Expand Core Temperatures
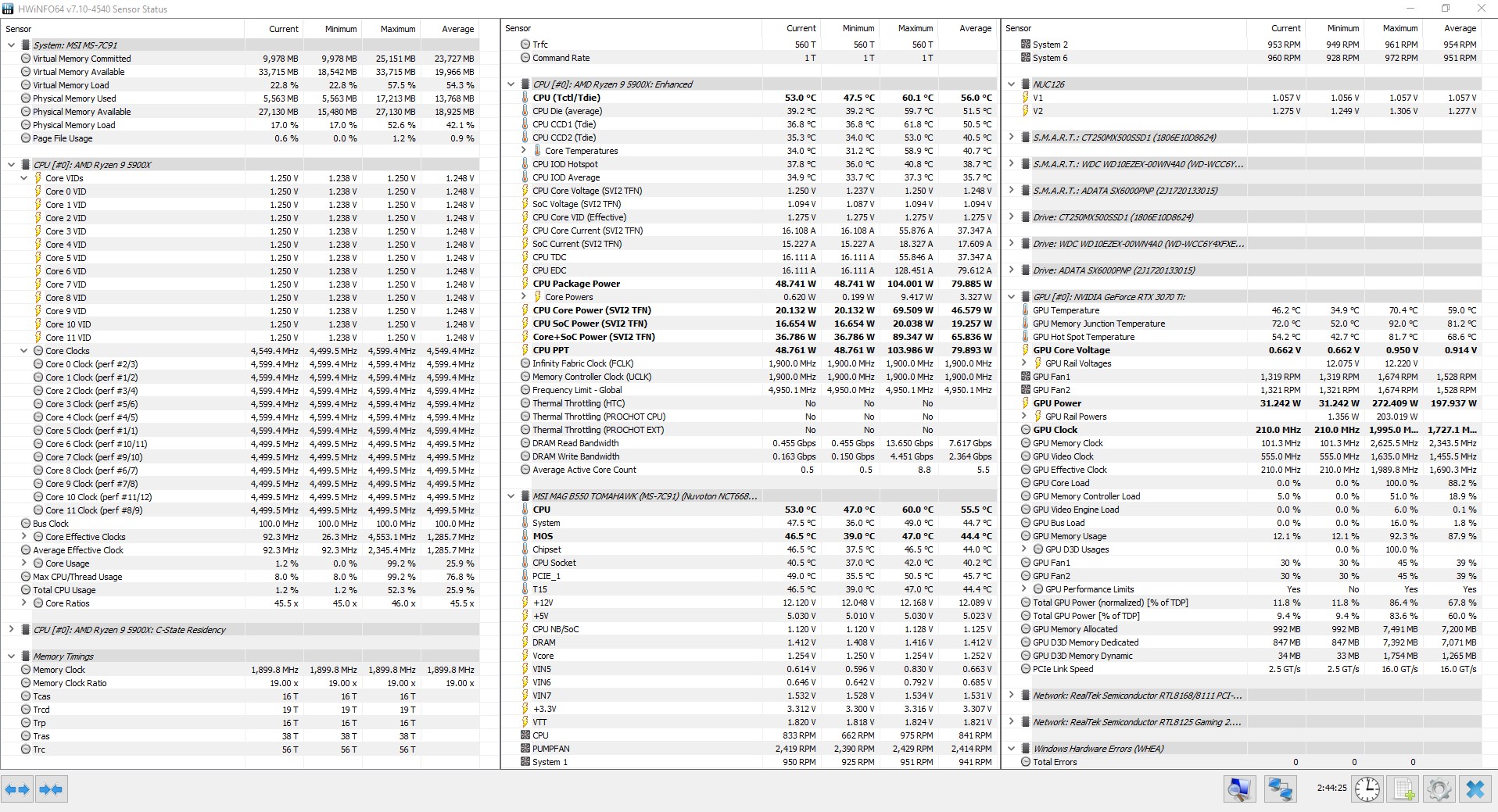 523,151
